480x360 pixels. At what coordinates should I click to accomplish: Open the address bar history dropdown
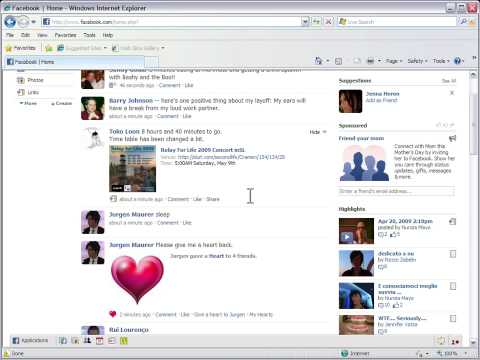[305, 22]
